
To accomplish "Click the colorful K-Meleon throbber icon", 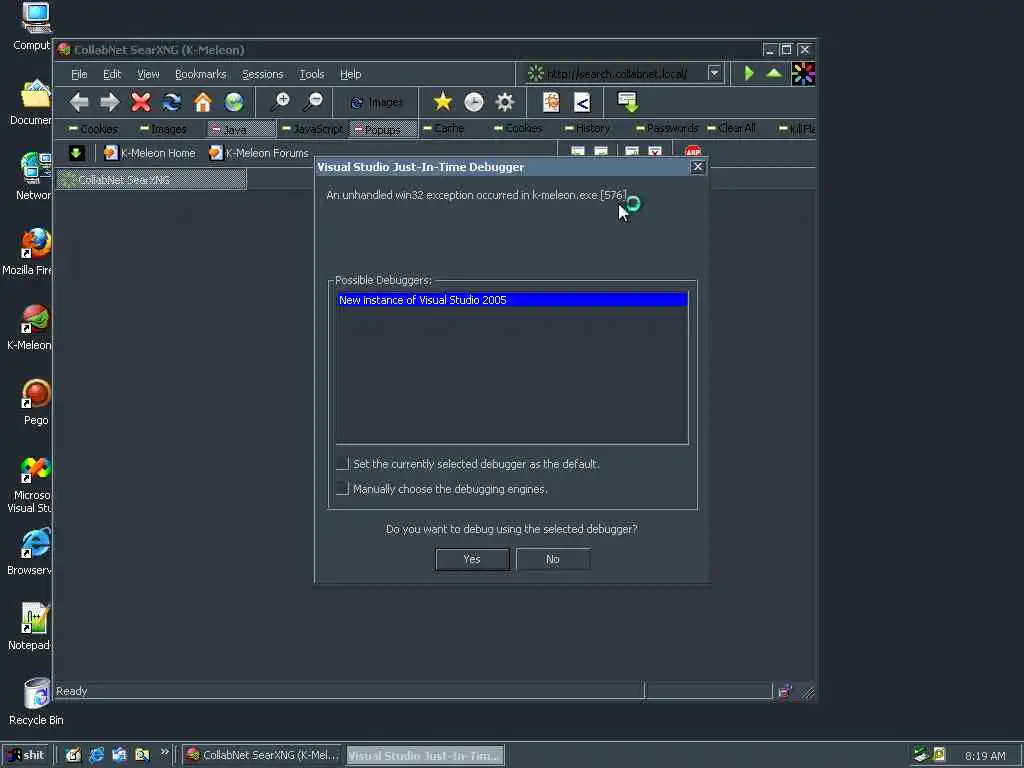I will [x=803, y=74].
